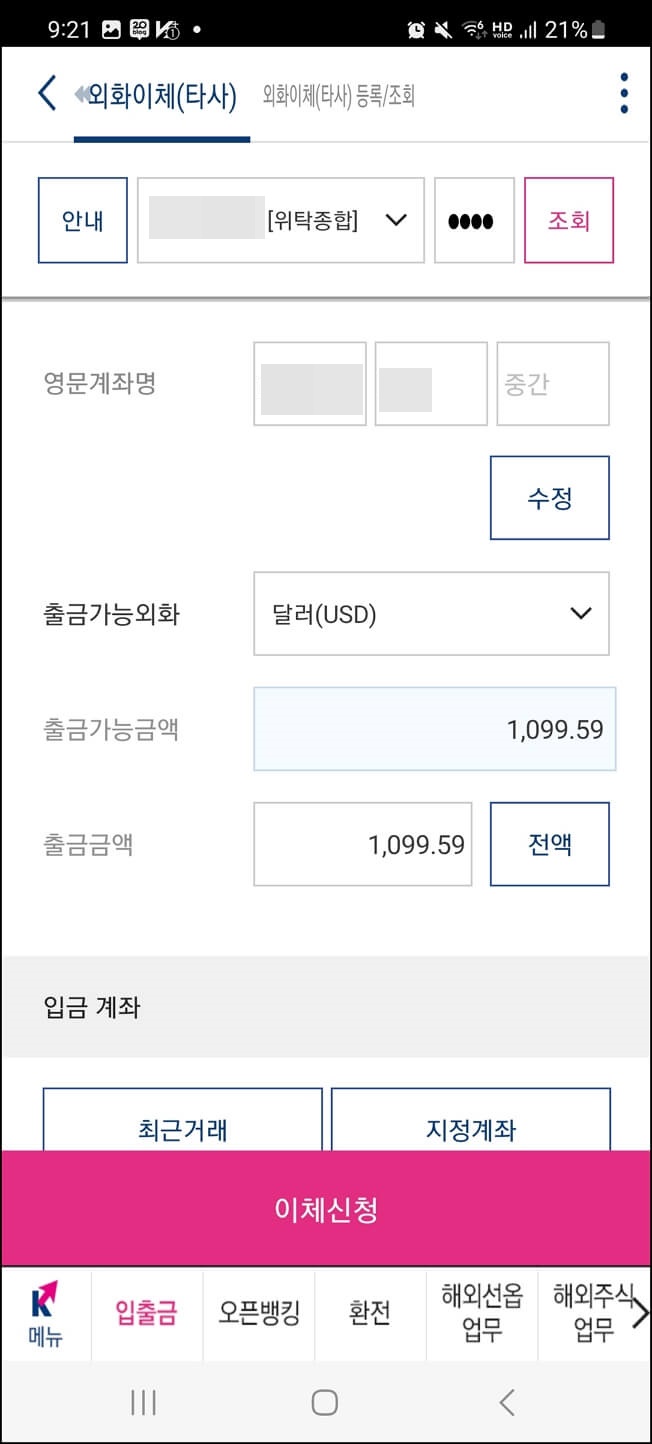Tap the 안내 guide button

(x=82, y=220)
